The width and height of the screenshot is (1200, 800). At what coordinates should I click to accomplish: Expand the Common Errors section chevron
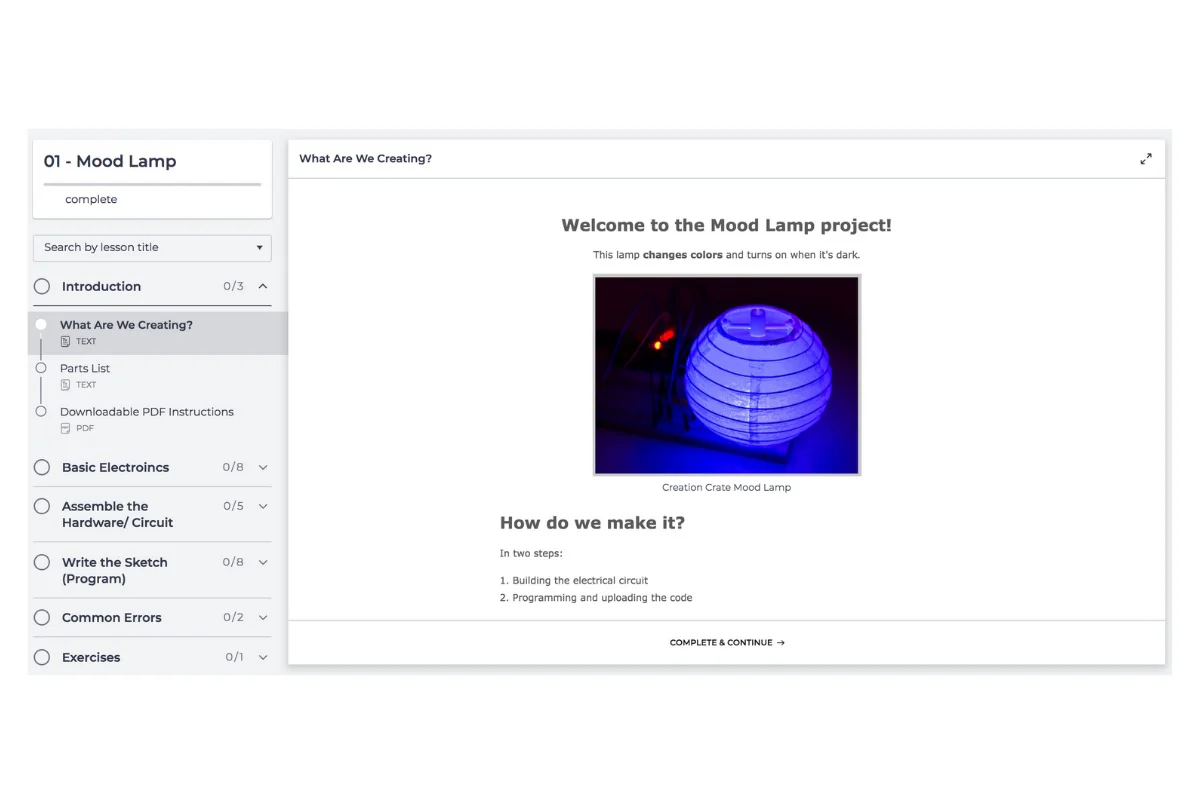263,617
